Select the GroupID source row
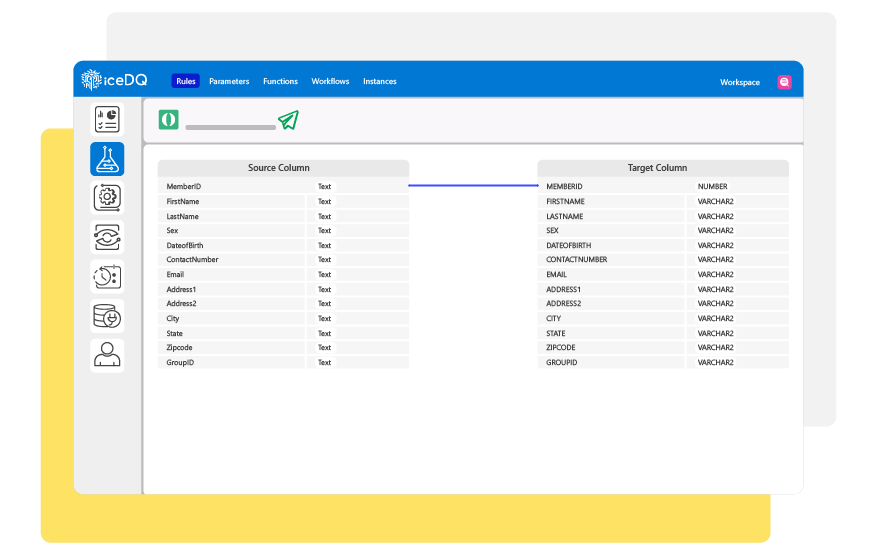The height and width of the screenshot is (555, 877). (x=283, y=363)
